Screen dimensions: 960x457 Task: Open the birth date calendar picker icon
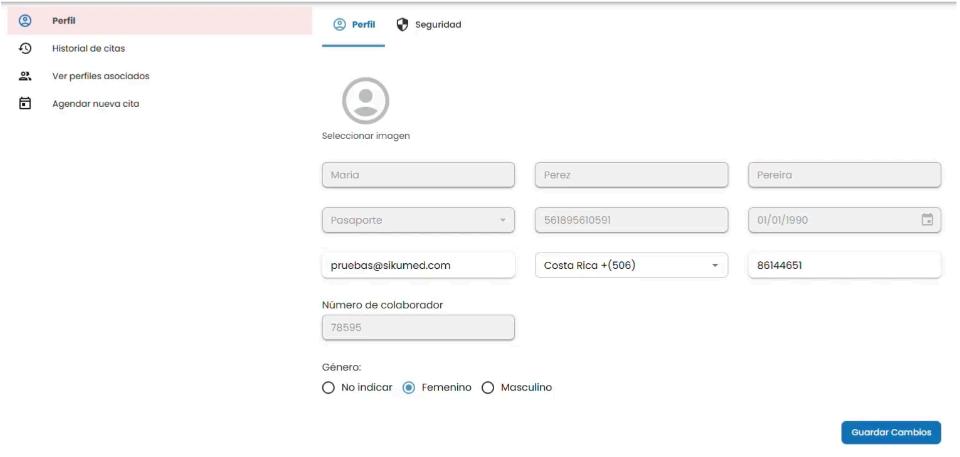(928, 220)
